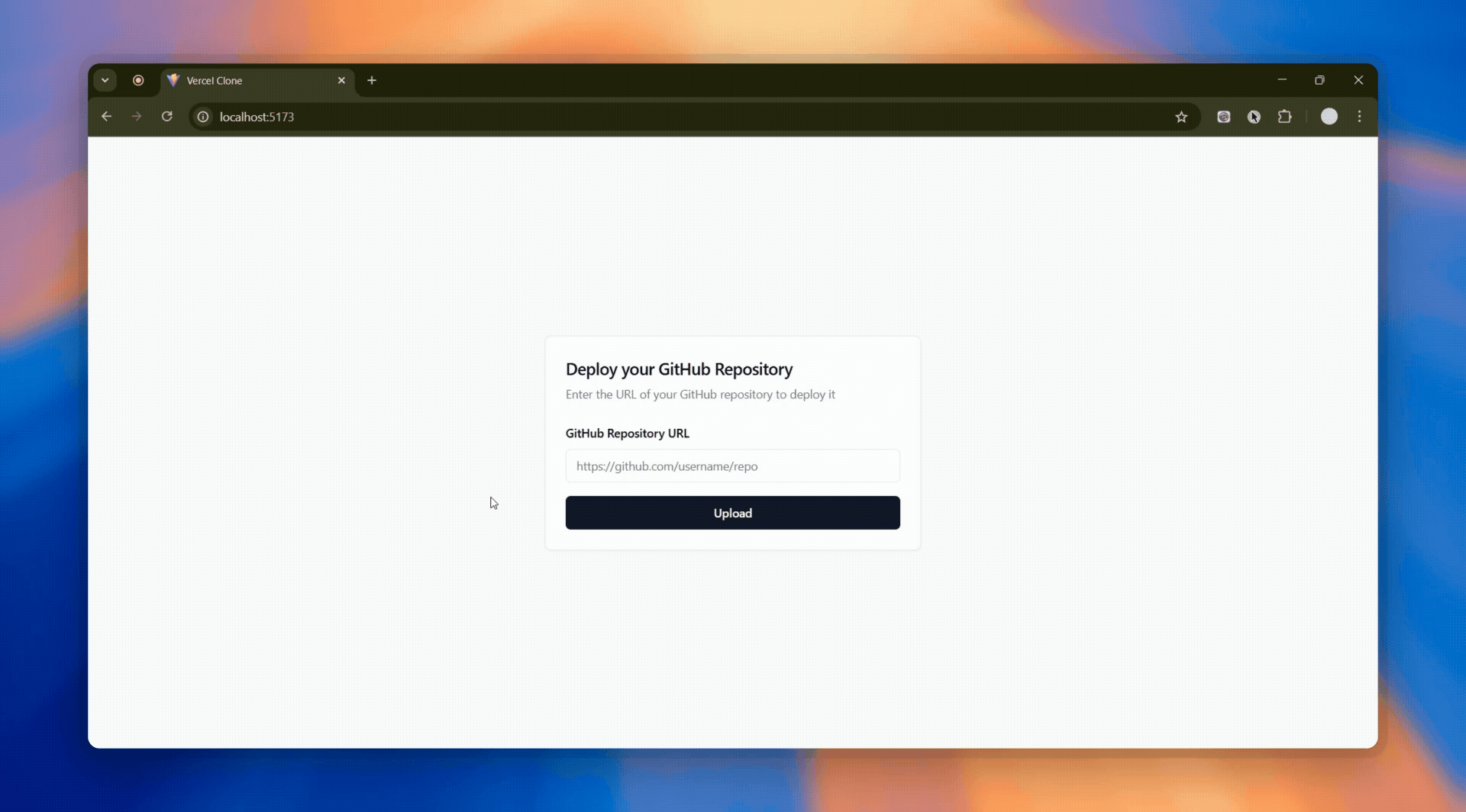
Task: Switch to the Vercel Clone tab
Action: (x=257, y=80)
